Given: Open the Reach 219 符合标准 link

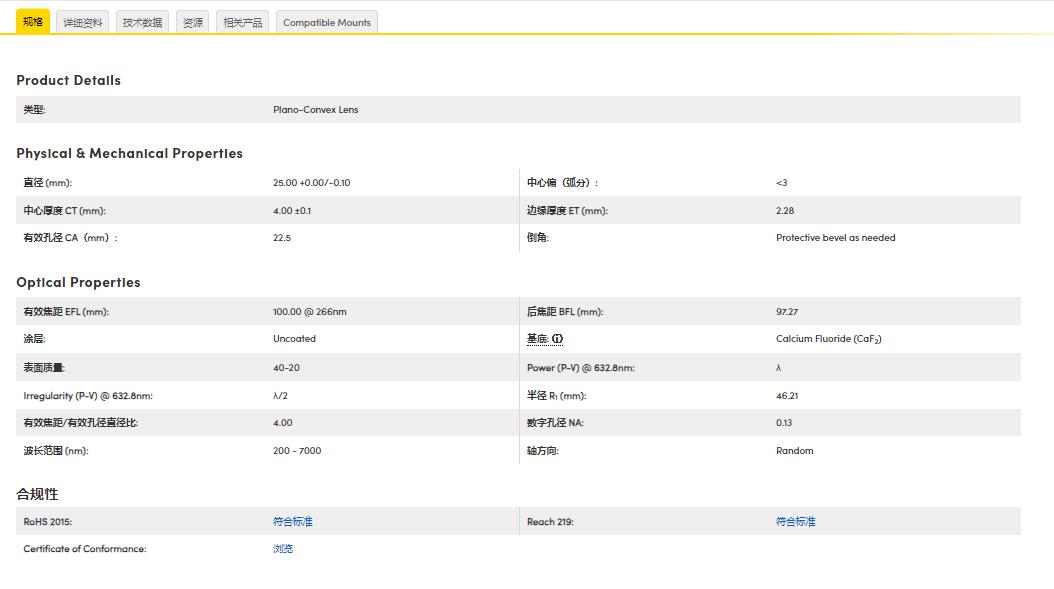Looking at the screenshot, I should [795, 521].
